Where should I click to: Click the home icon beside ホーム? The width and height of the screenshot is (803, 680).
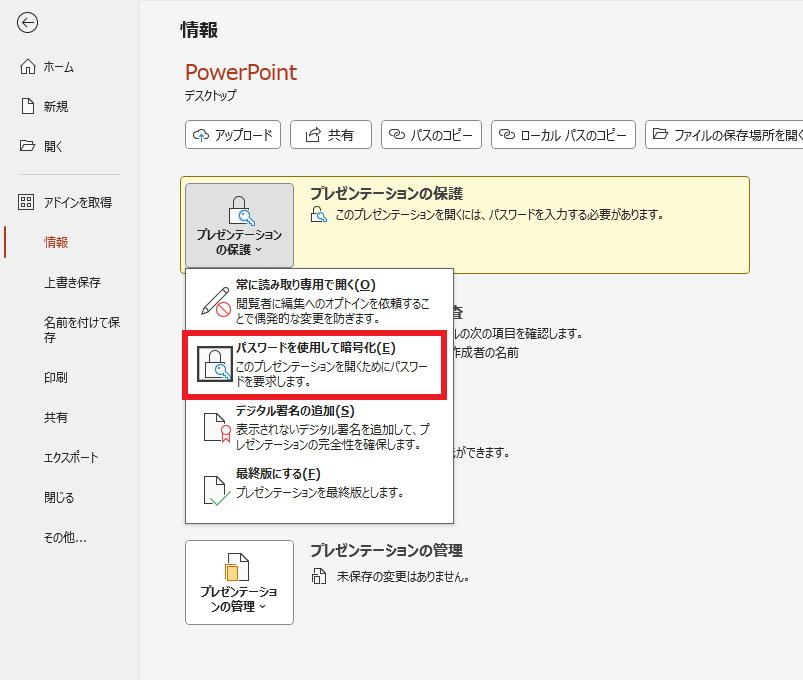pyautogui.click(x=28, y=67)
